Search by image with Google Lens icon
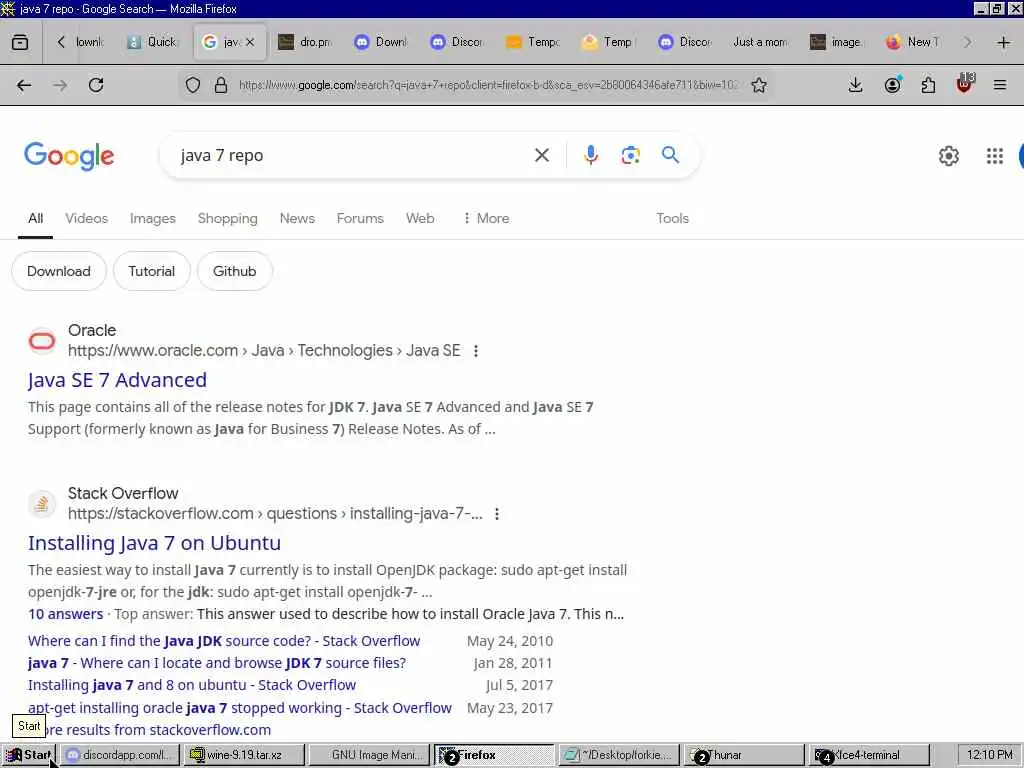Screen dimensions: 1024x768 tap(630, 155)
